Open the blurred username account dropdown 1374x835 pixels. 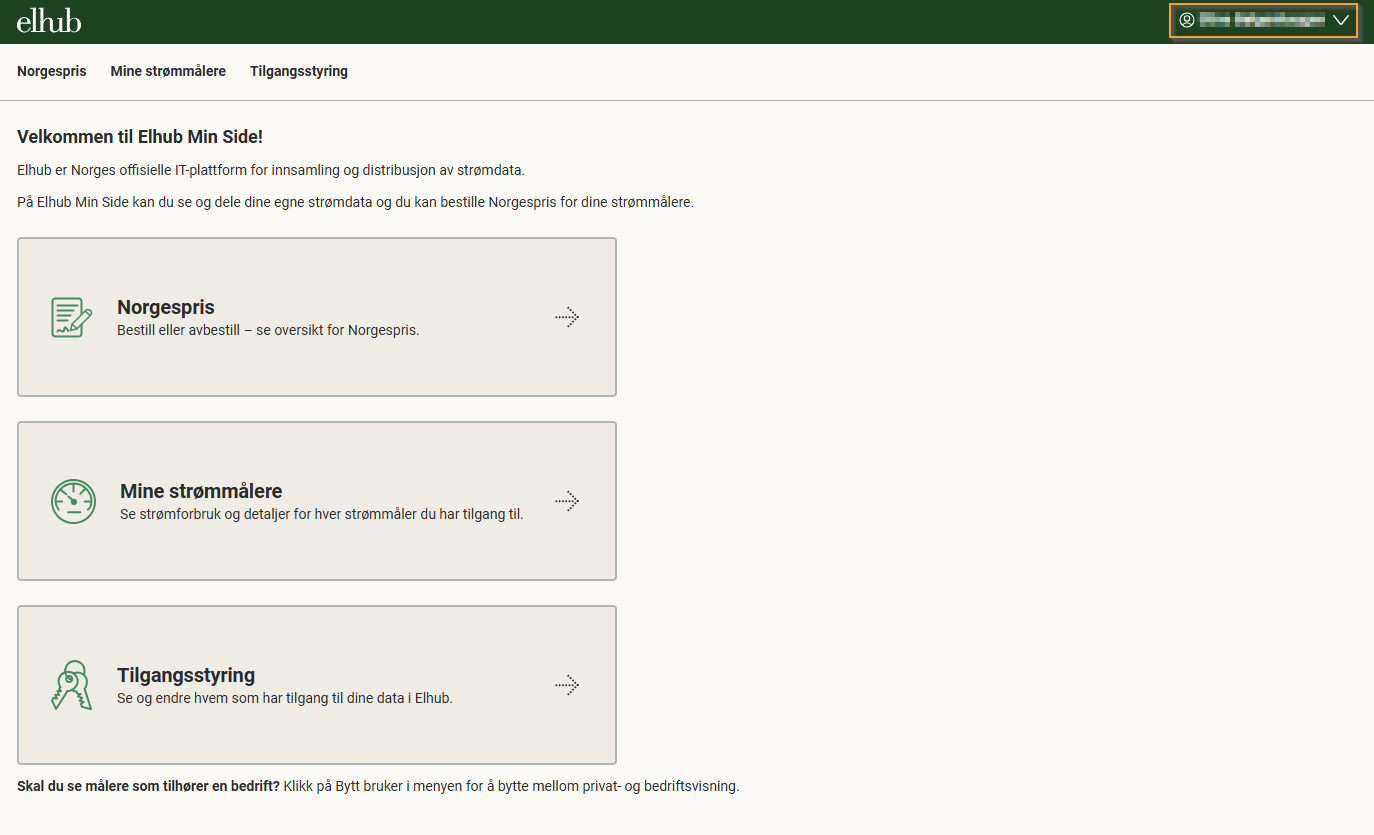coord(1261,20)
